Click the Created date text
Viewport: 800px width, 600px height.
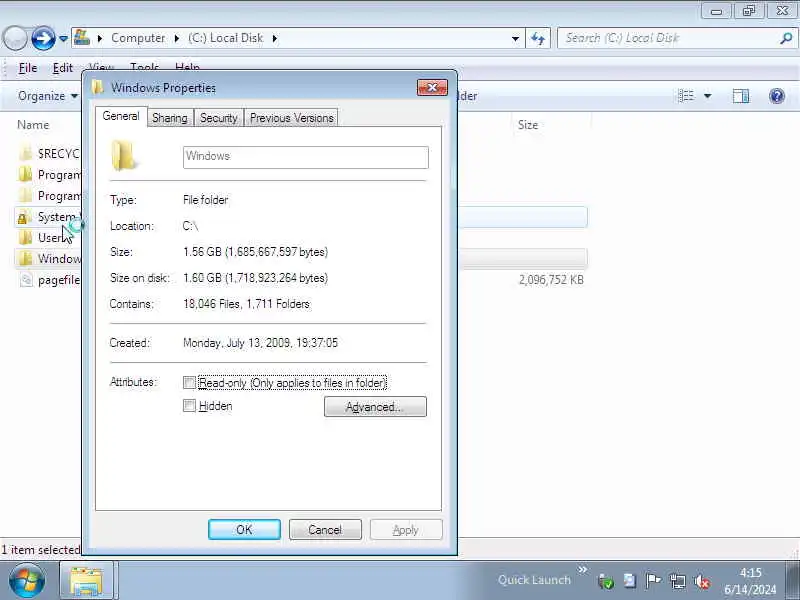tap(260, 343)
